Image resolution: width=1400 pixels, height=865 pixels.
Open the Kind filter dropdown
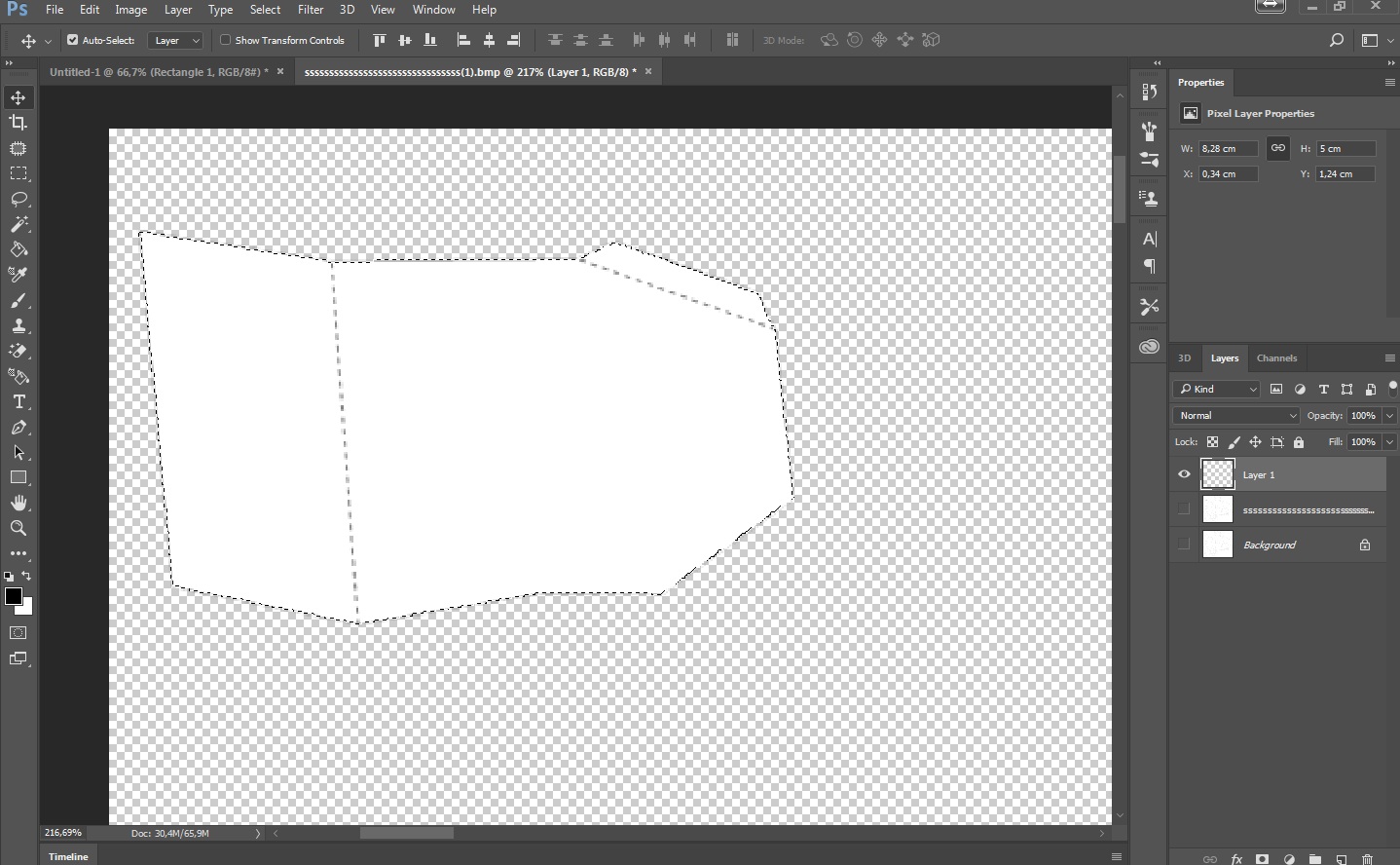point(1218,389)
